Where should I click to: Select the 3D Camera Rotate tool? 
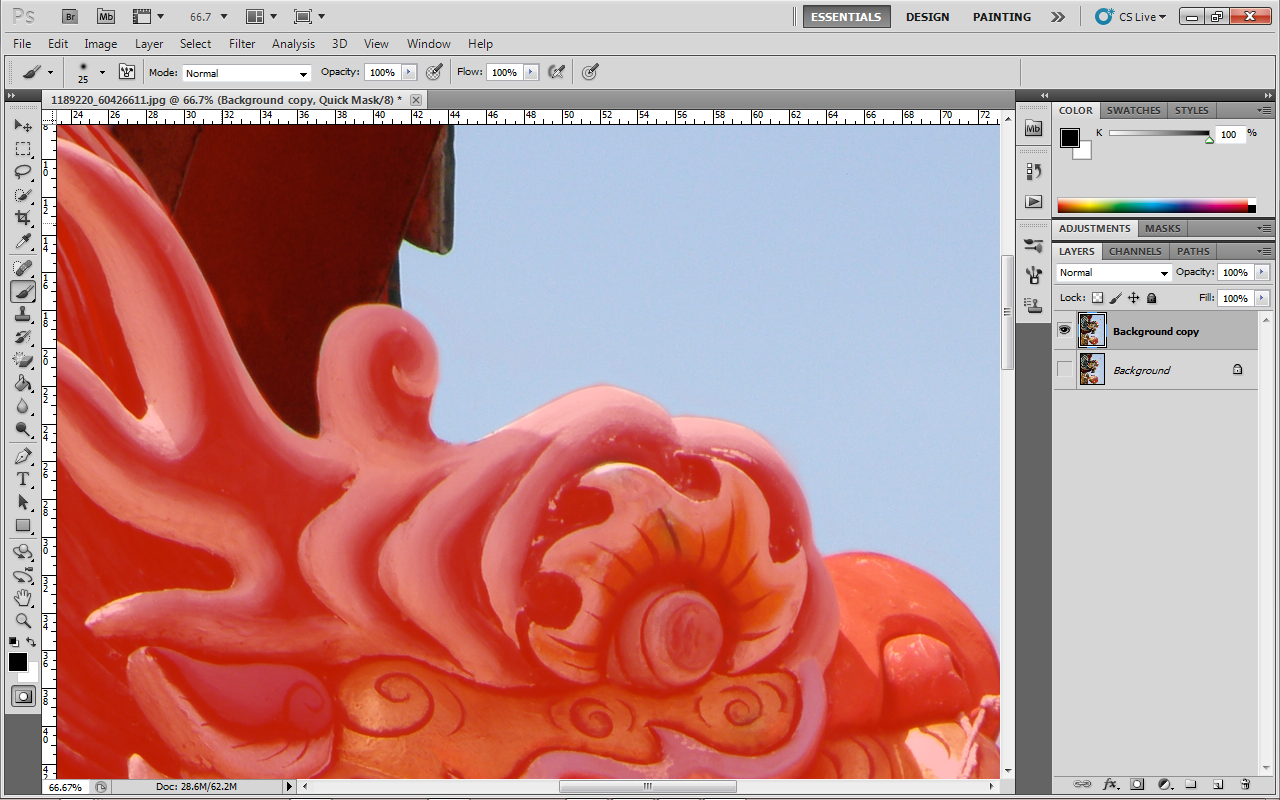pyautogui.click(x=23, y=575)
